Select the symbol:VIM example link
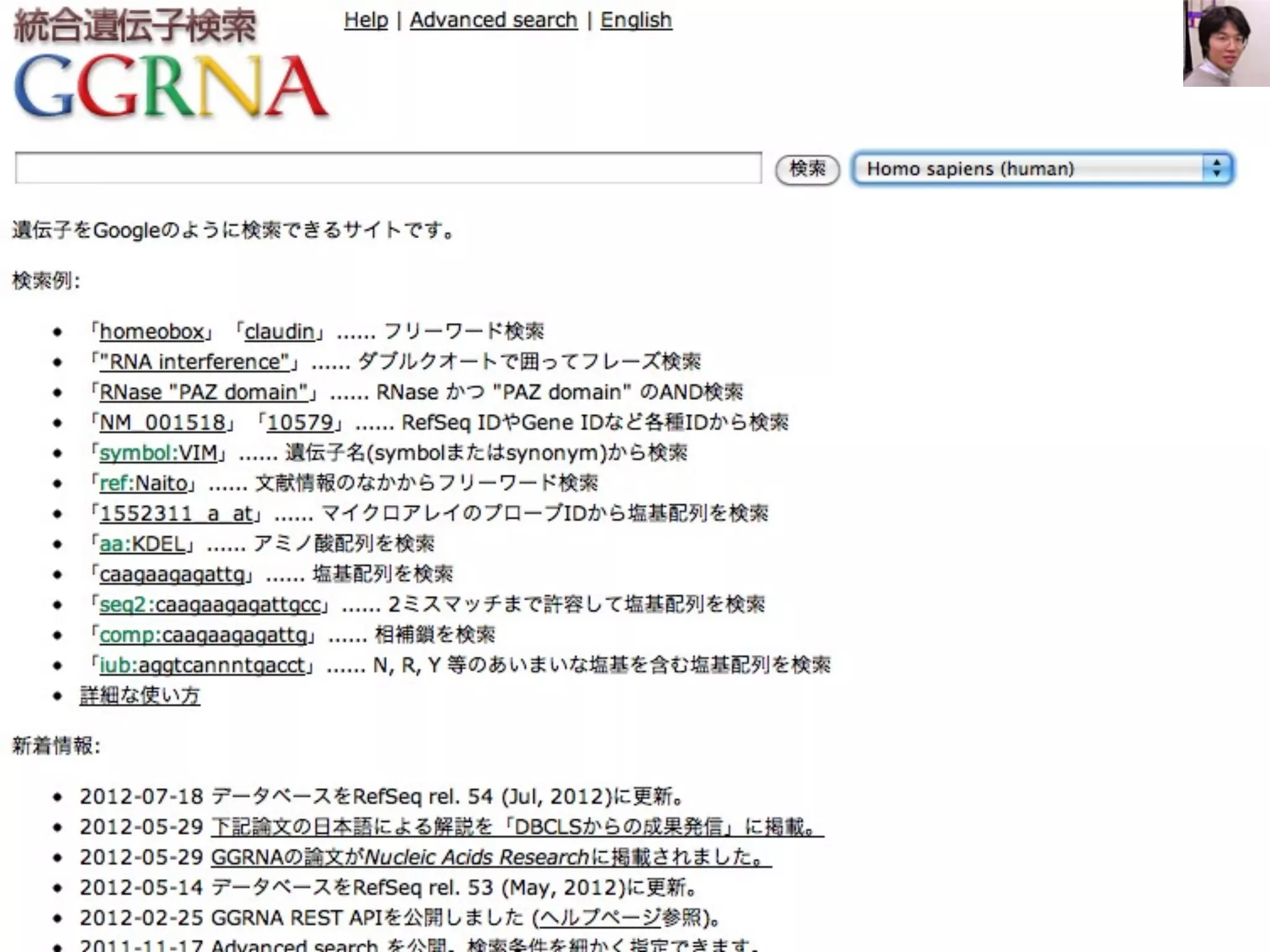This screenshot has width=1270, height=952. pyautogui.click(x=158, y=453)
